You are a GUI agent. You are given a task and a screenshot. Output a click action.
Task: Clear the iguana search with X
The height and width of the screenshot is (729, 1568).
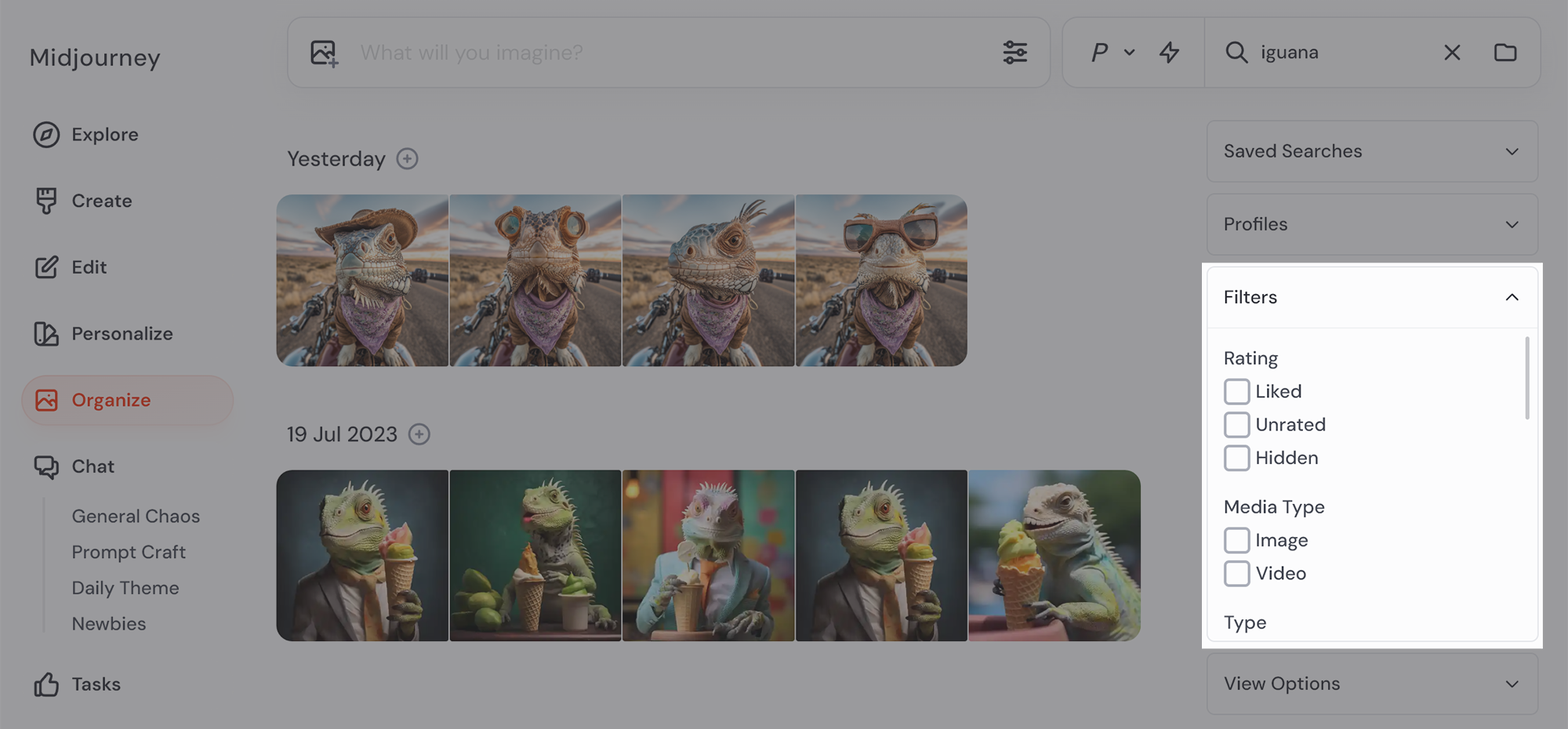tap(1452, 53)
